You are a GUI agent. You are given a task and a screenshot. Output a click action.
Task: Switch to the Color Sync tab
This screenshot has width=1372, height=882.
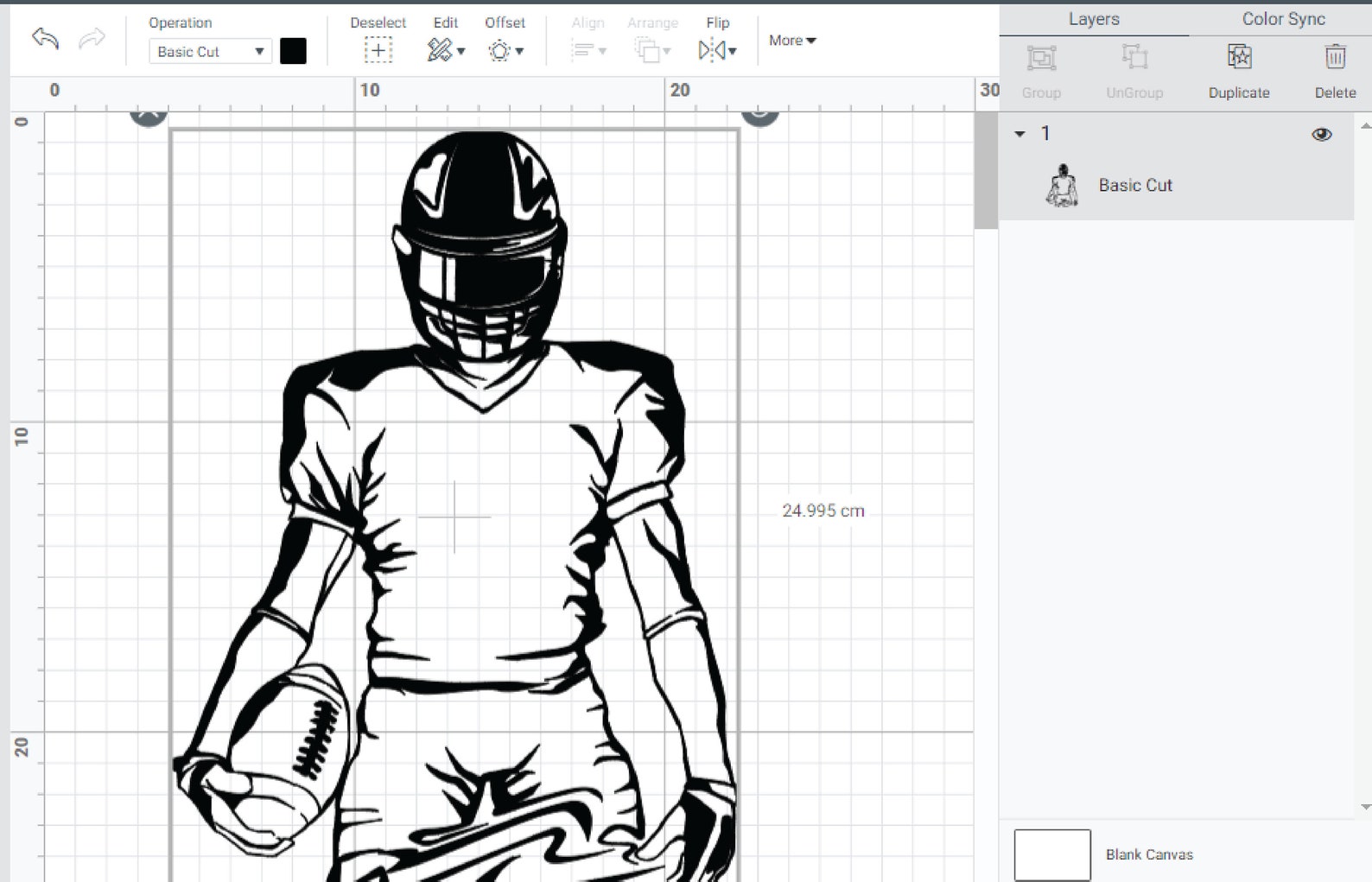[1283, 19]
